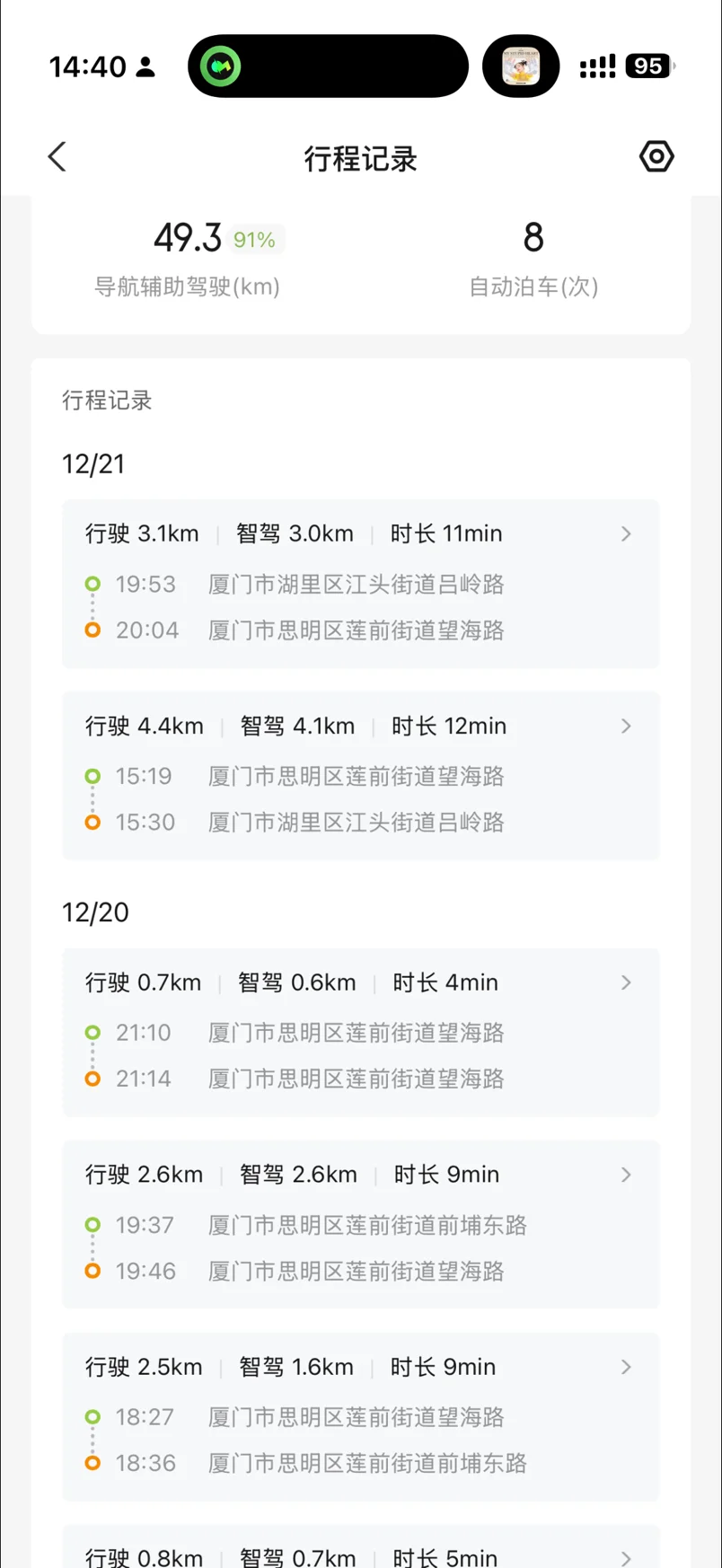Image resolution: width=722 pixels, height=1568 pixels.
Task: Tap the green navigation pill in status bar
Action: (x=221, y=66)
